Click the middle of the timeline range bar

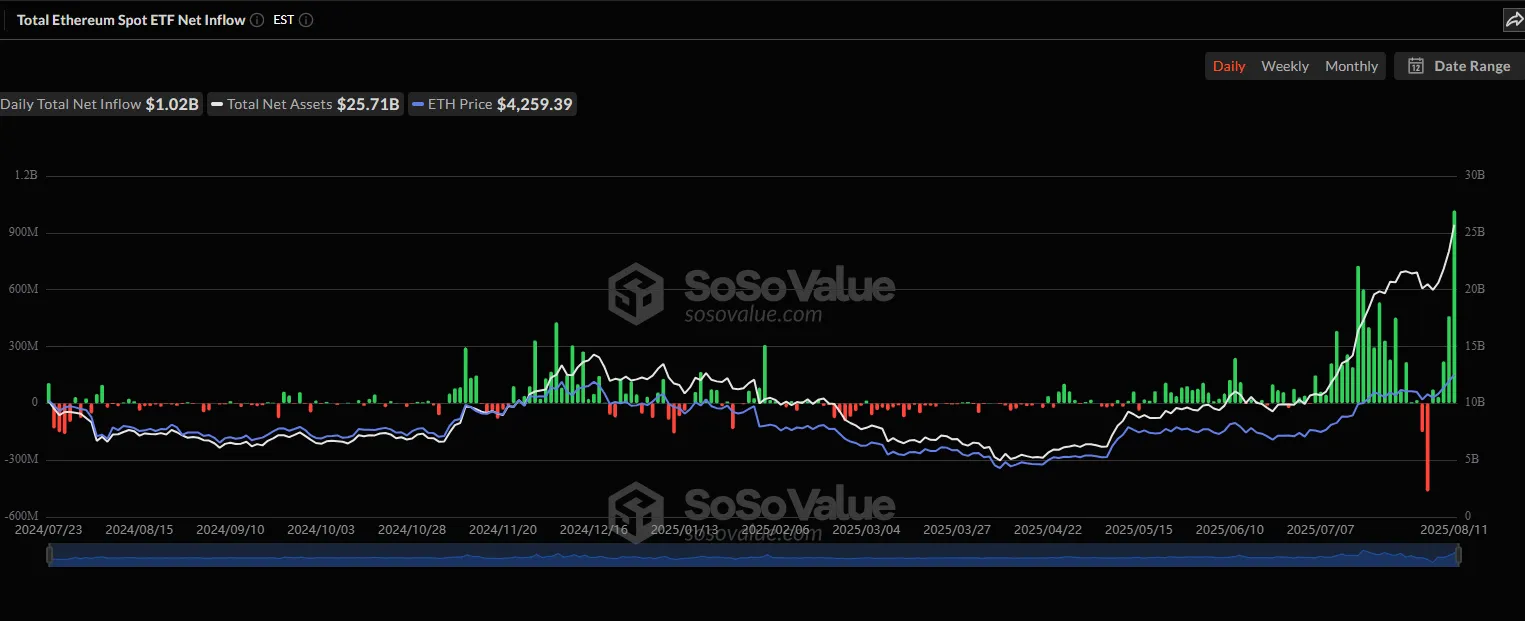[x=756, y=556]
